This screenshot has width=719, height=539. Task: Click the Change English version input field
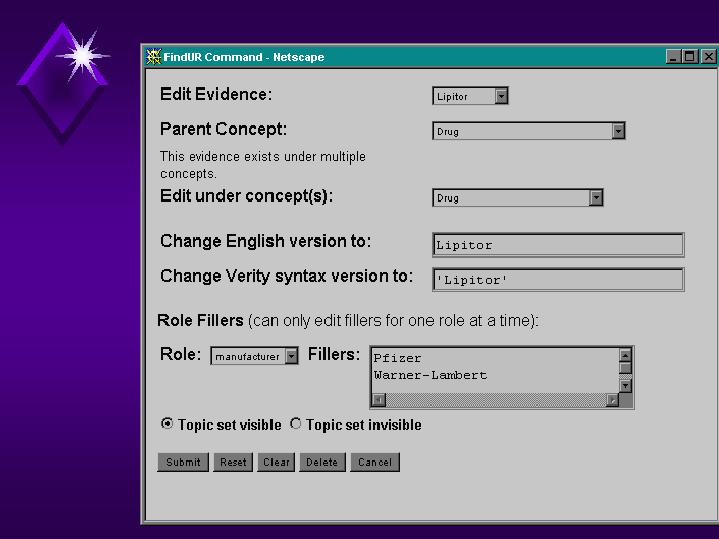point(558,245)
